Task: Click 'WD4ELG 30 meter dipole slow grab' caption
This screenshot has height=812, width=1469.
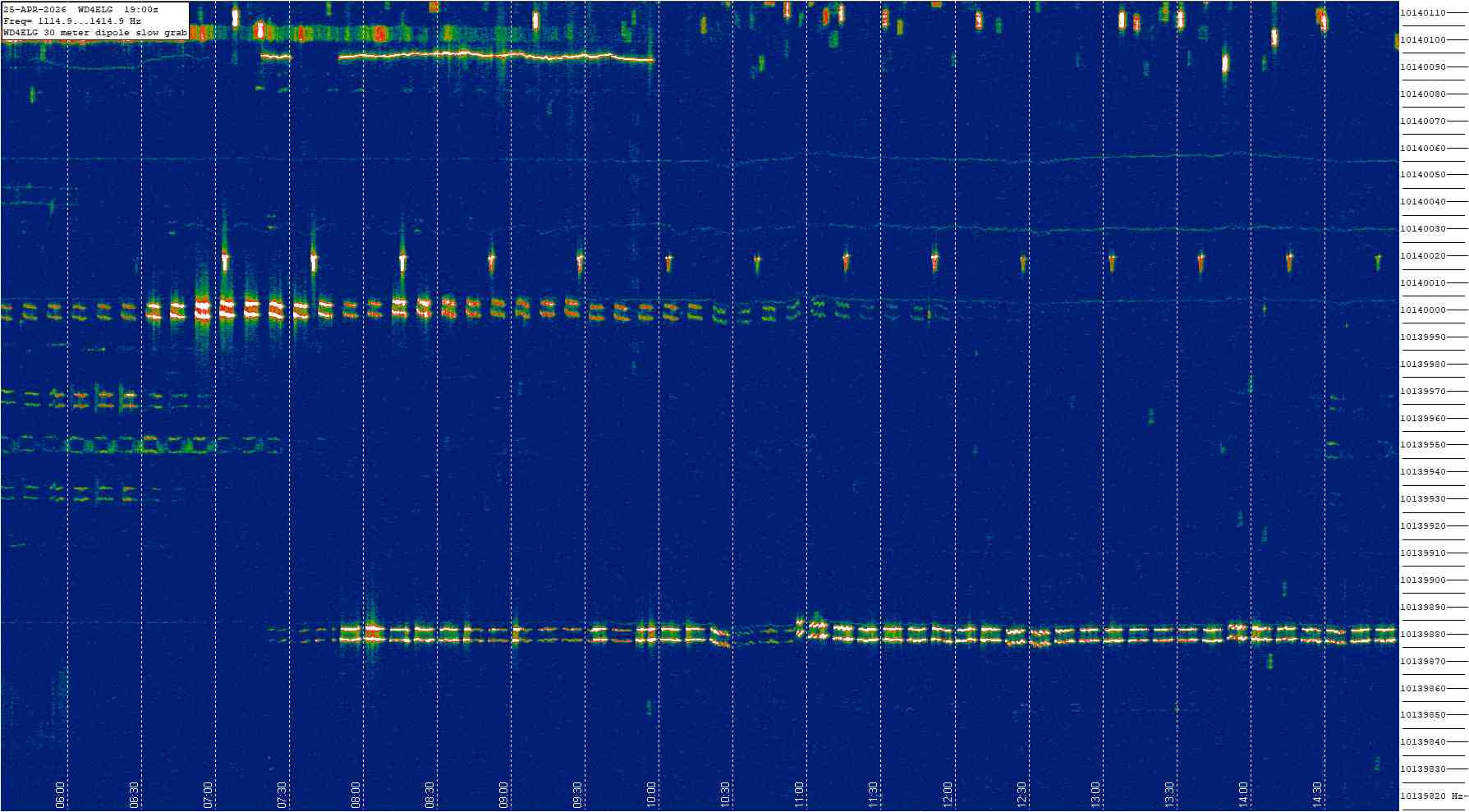Action: tap(95, 33)
